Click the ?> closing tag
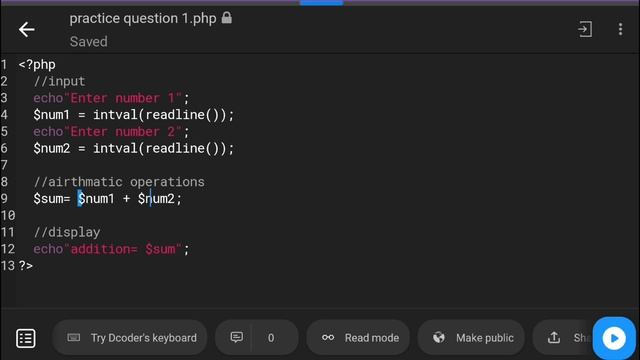Screen dimensions: 640x360 [x=26, y=266]
